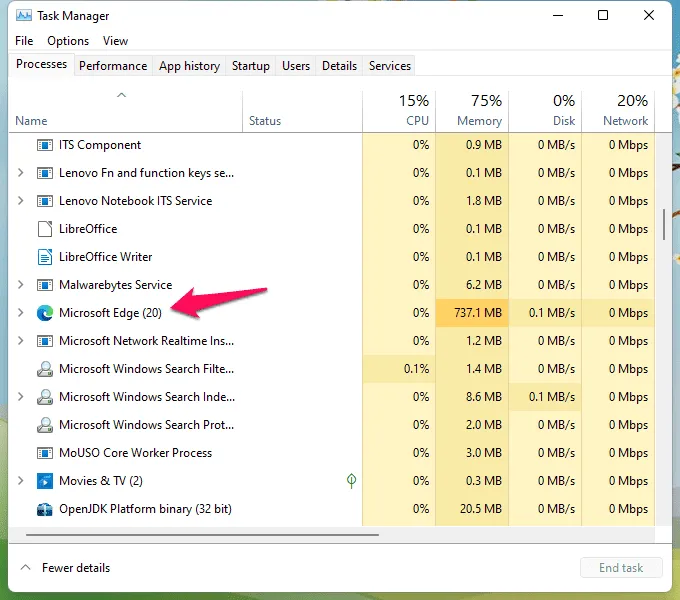Click the MoUSO Core Worker Process icon
This screenshot has height=600, width=680.
click(45, 453)
